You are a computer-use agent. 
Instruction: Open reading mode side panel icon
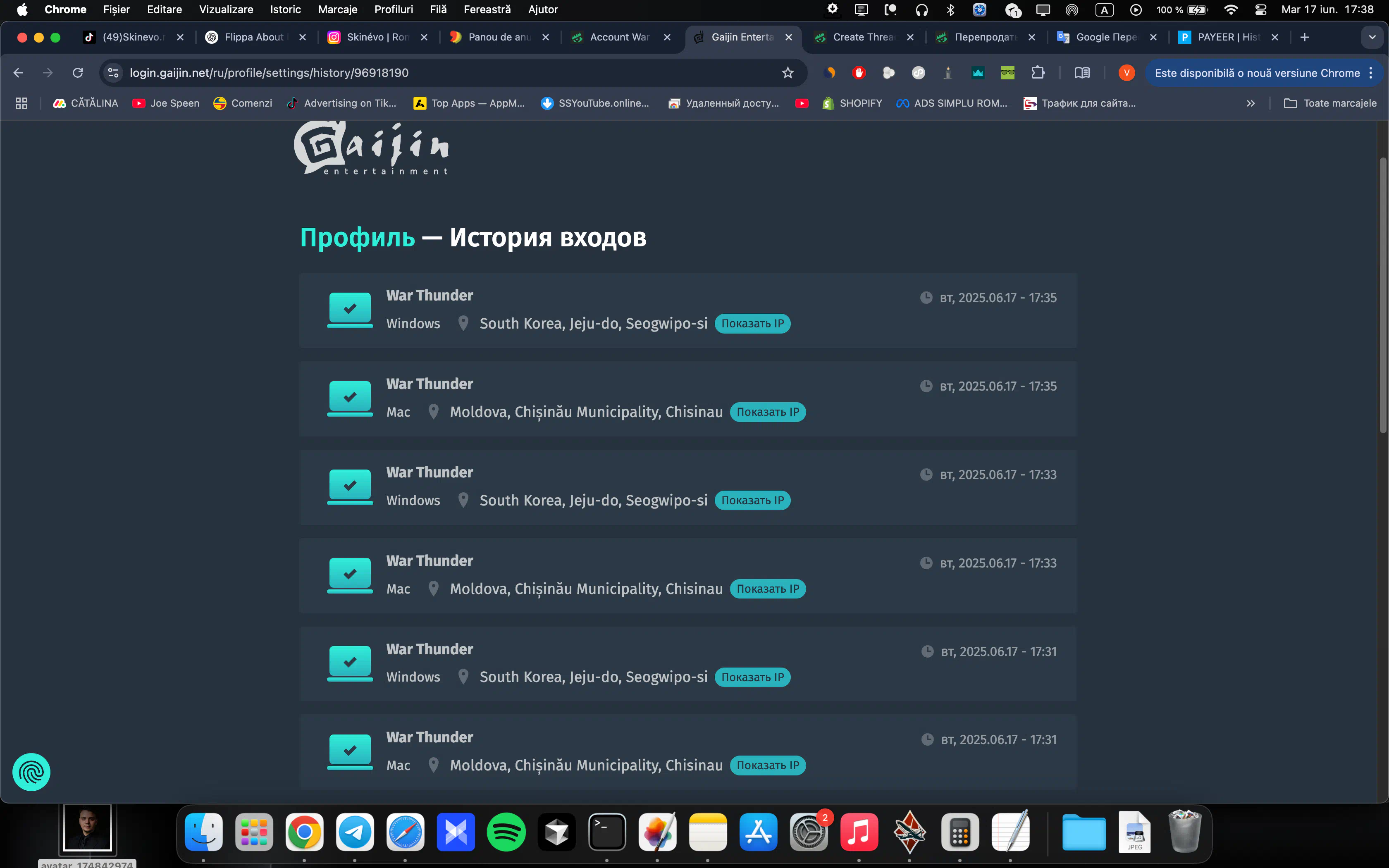click(x=1082, y=73)
